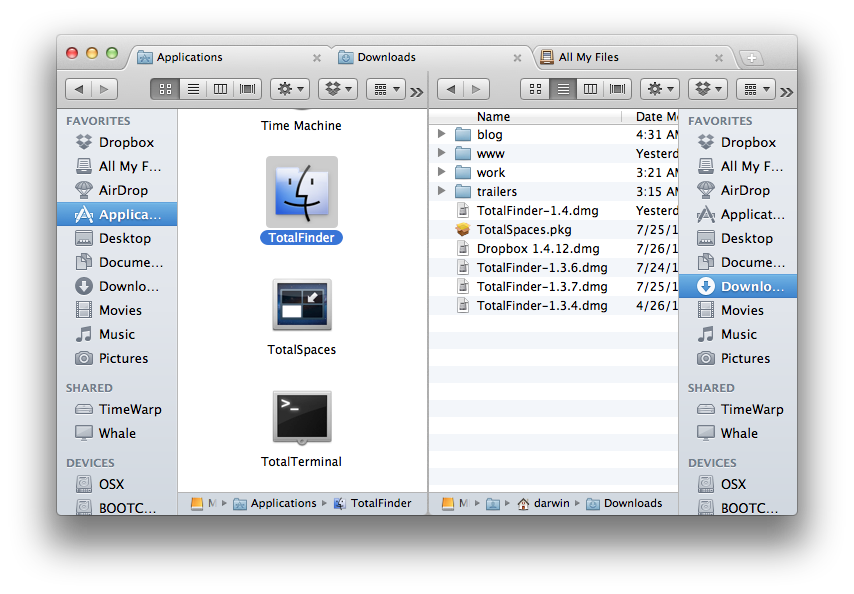Go back in the left pane
The height and width of the screenshot is (594, 854).
pyautogui.click(x=79, y=89)
